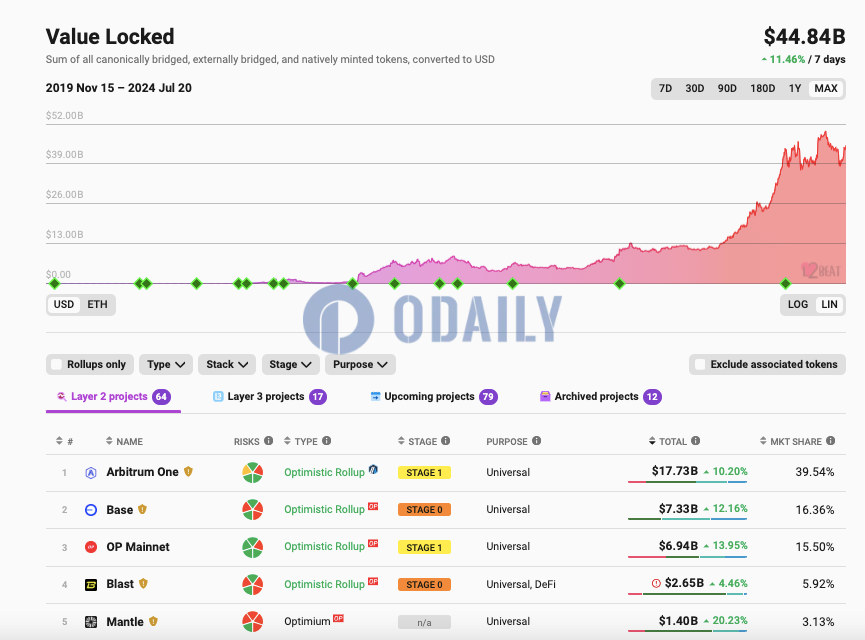Screen dimensions: 865x640
Task: Click the n/a stage badge for Mantle
Action: [x=424, y=622]
